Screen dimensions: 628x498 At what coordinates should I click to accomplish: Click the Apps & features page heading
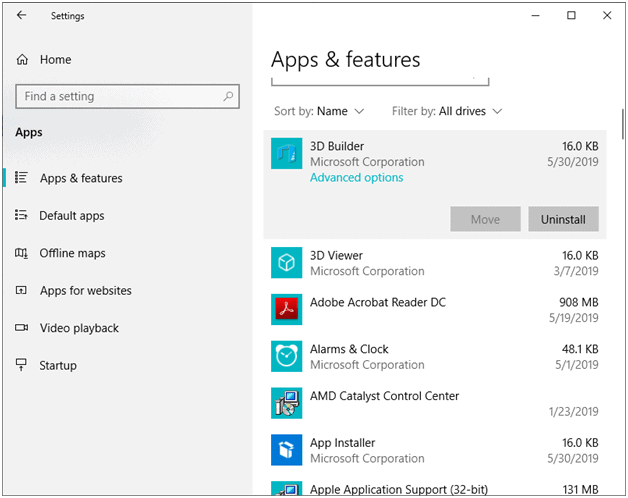(346, 60)
